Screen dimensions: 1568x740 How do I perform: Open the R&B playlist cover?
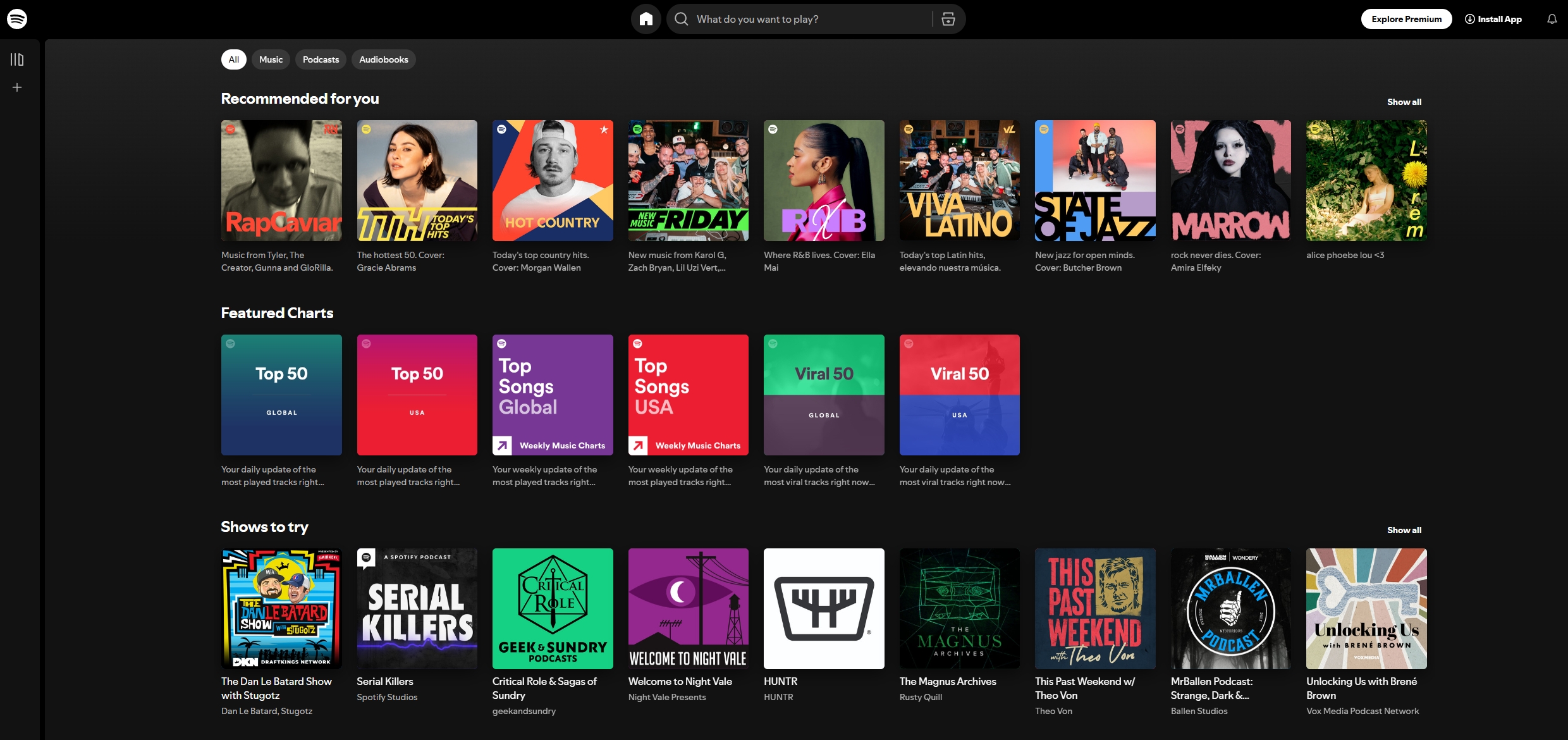tap(824, 180)
